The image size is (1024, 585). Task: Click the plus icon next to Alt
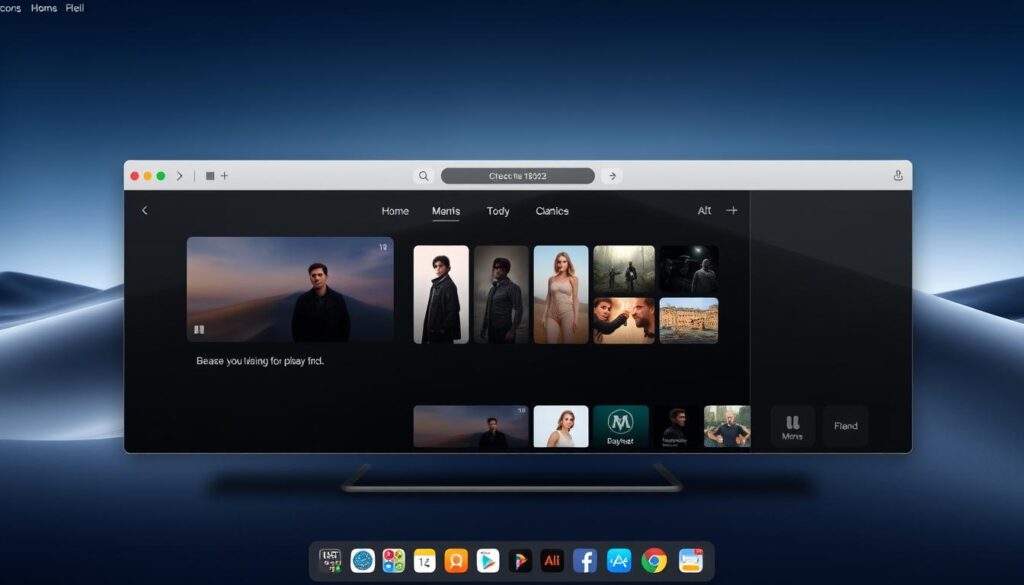(732, 210)
